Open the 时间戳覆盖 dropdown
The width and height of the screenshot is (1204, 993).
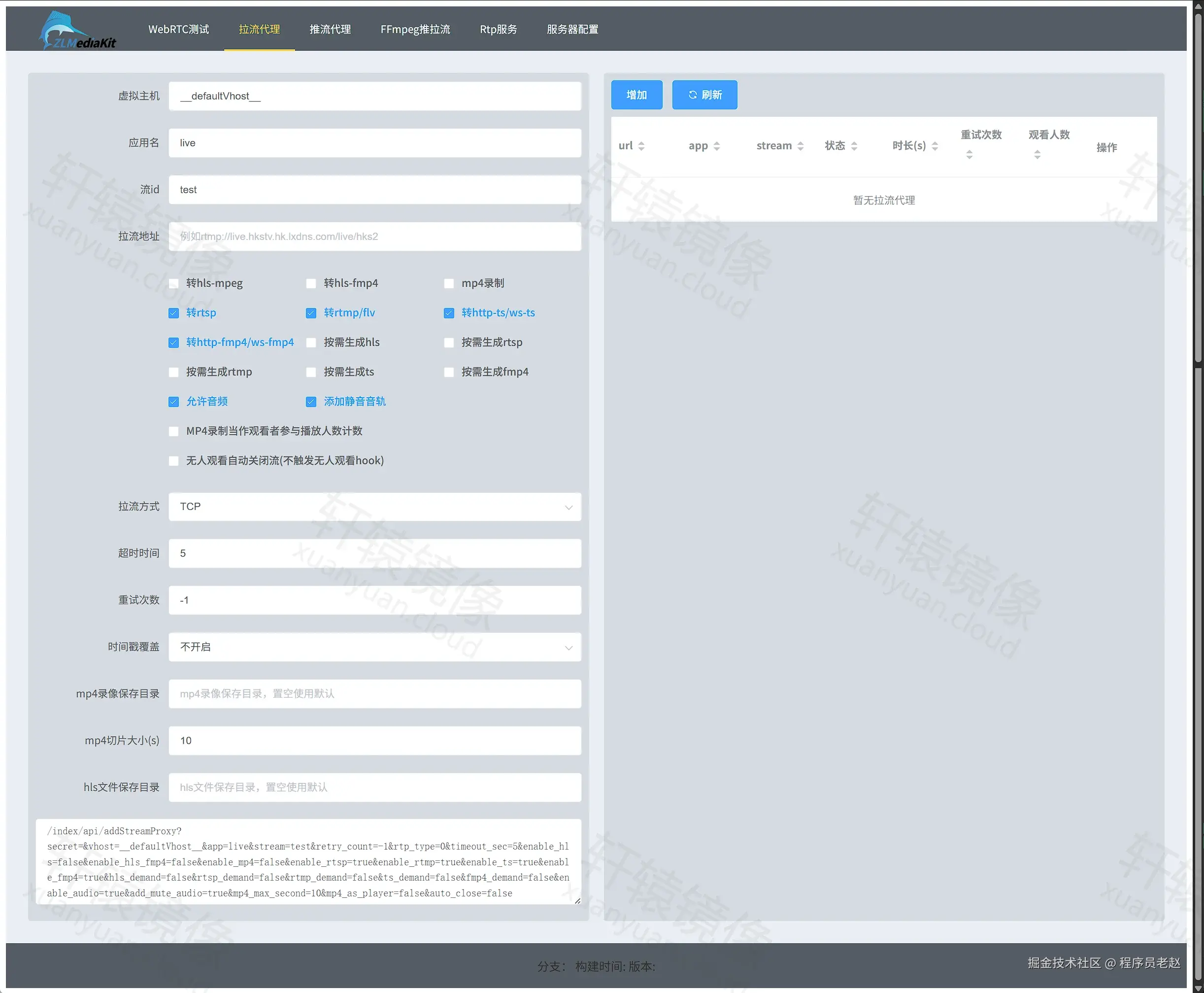tap(375, 647)
